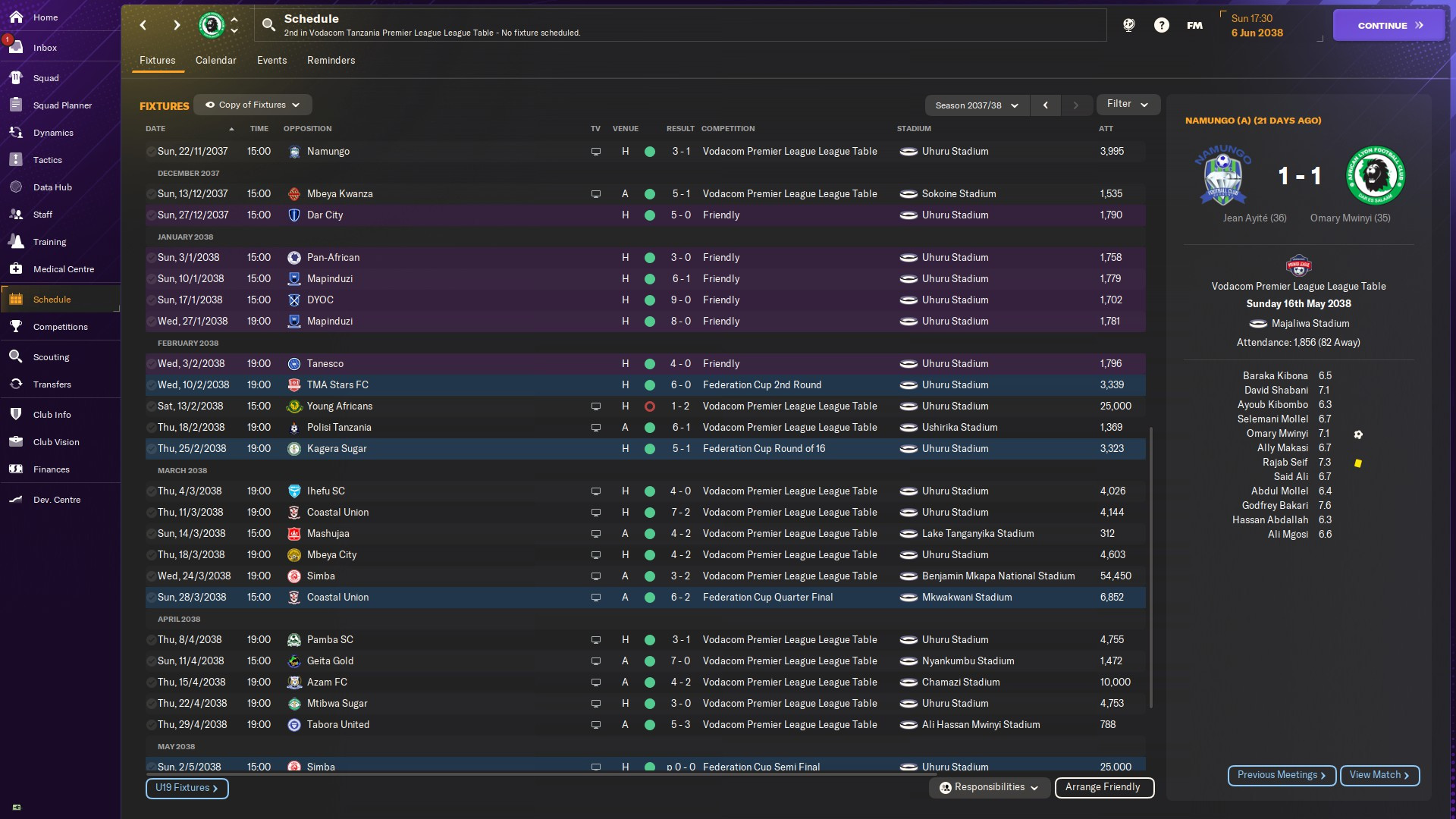The width and height of the screenshot is (1456, 819).
Task: Tick the checkbox for Kagera Sugar fixture
Action: [151, 450]
